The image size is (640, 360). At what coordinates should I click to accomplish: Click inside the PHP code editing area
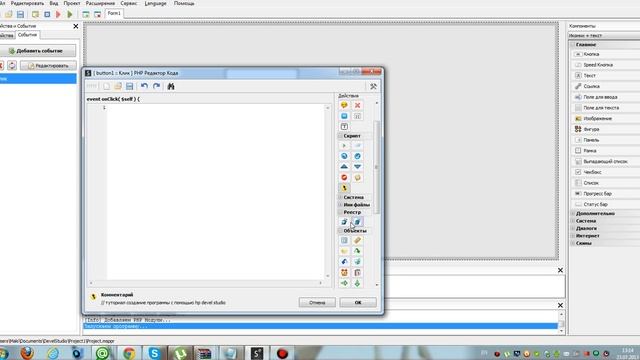216,192
